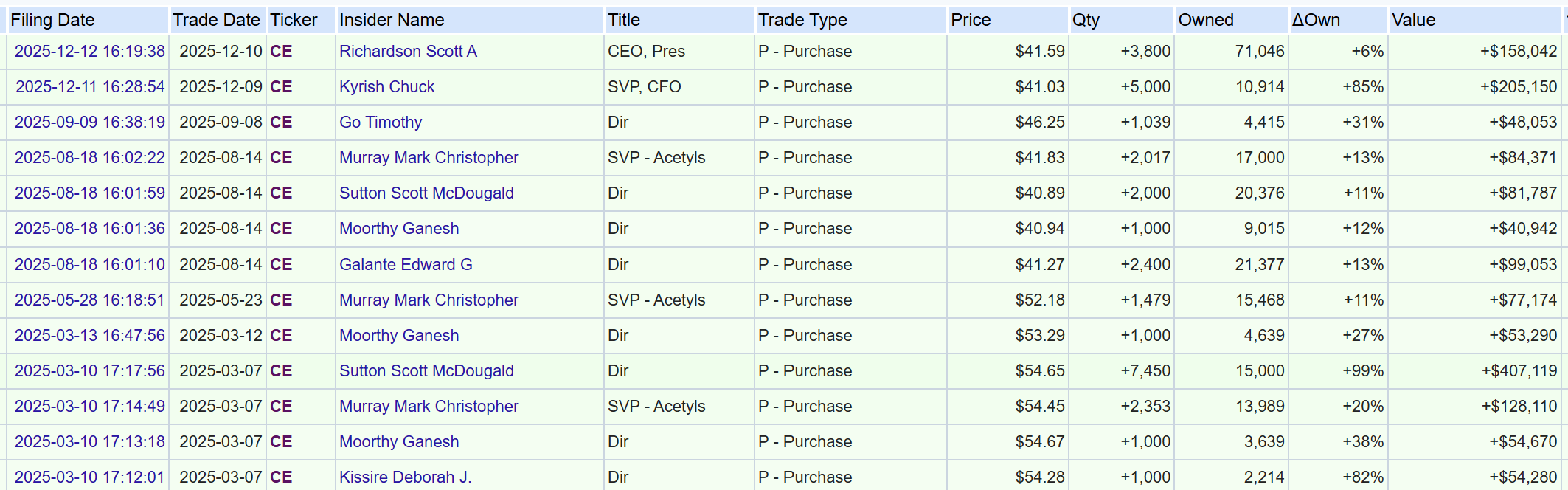Sort by the Trade Date column header
The height and width of the screenshot is (490, 1568).
coord(216,20)
